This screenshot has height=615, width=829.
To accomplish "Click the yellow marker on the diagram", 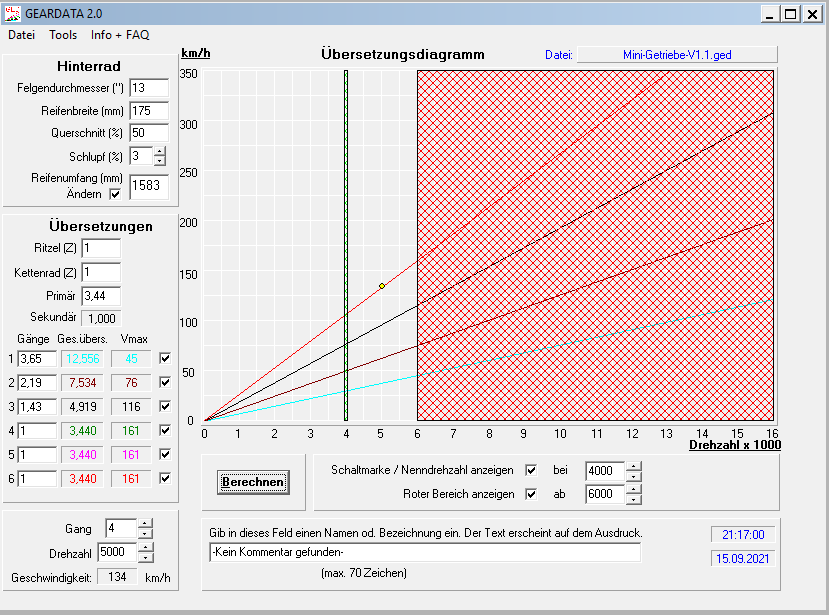I will (382, 286).
